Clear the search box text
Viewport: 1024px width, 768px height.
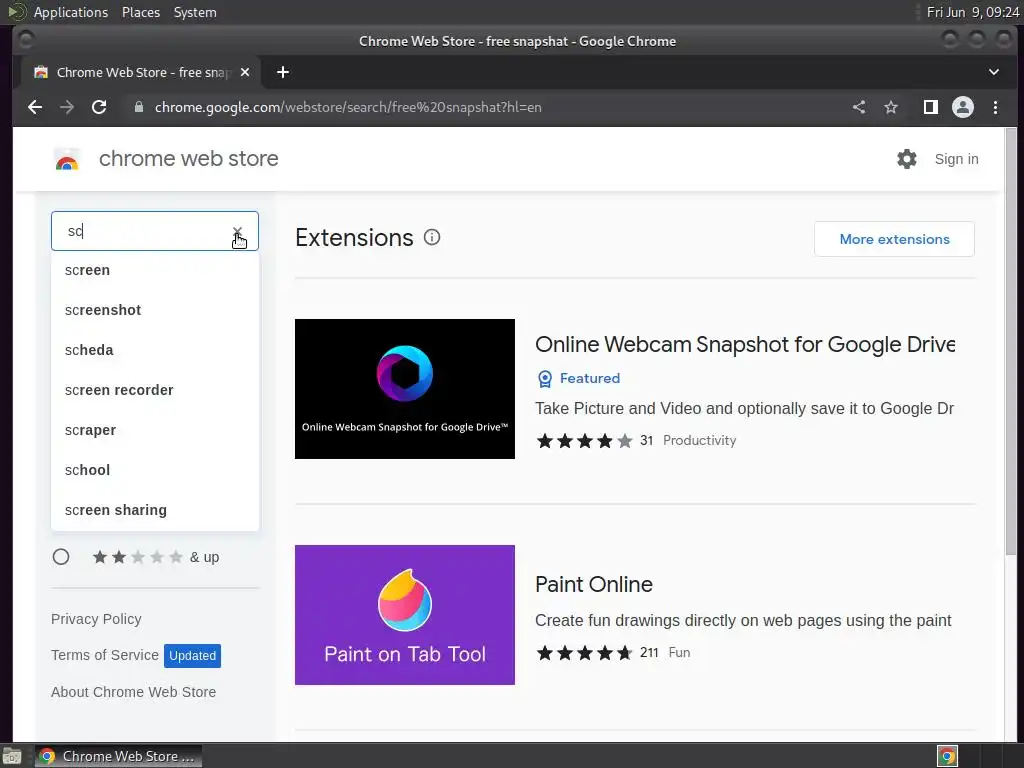coord(237,232)
